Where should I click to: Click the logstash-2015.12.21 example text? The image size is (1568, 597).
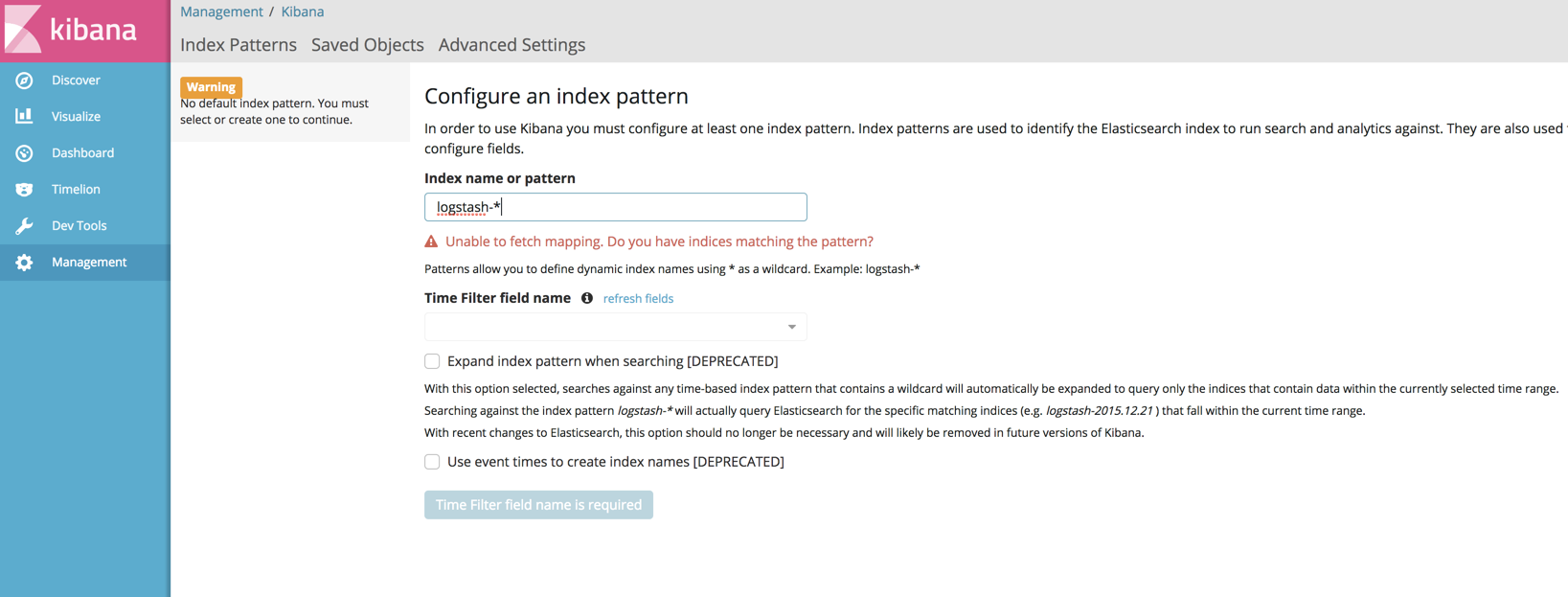[x=1100, y=411]
